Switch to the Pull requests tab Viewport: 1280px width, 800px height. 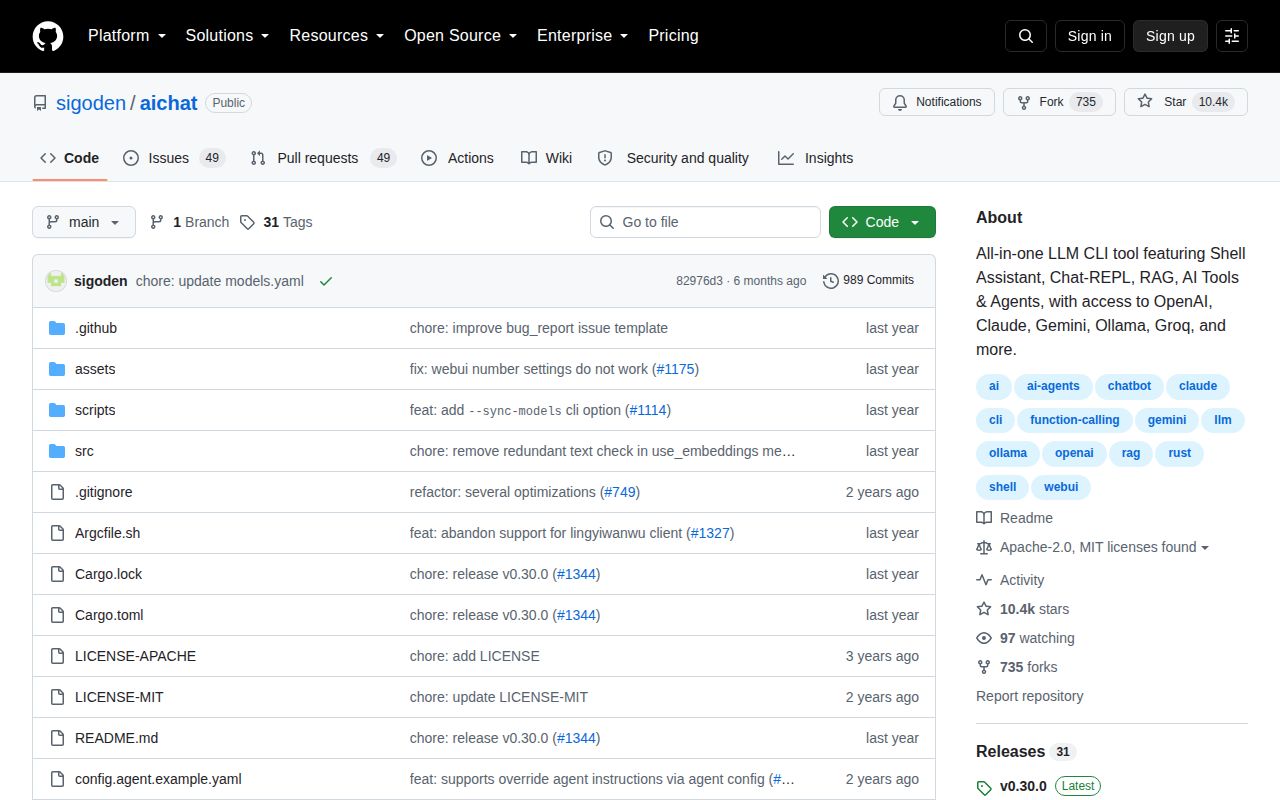(323, 158)
